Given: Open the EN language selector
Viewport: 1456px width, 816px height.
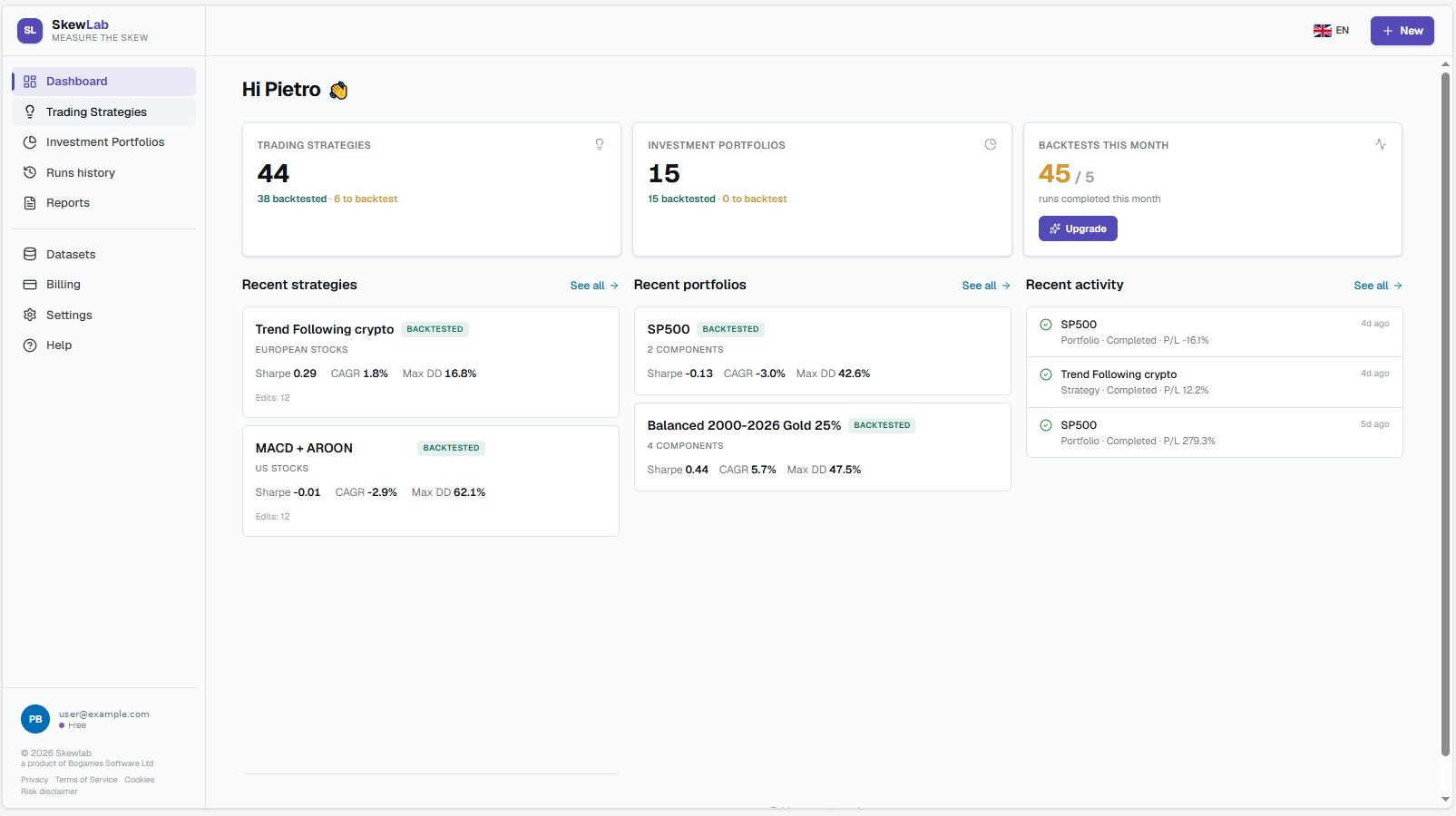Looking at the screenshot, I should (1332, 31).
